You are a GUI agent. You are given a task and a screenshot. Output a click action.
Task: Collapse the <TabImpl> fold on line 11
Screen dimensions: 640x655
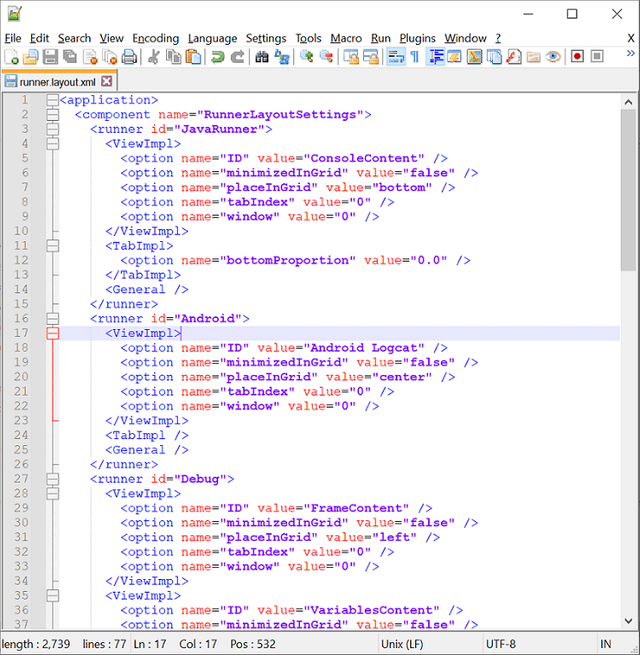tap(53, 246)
